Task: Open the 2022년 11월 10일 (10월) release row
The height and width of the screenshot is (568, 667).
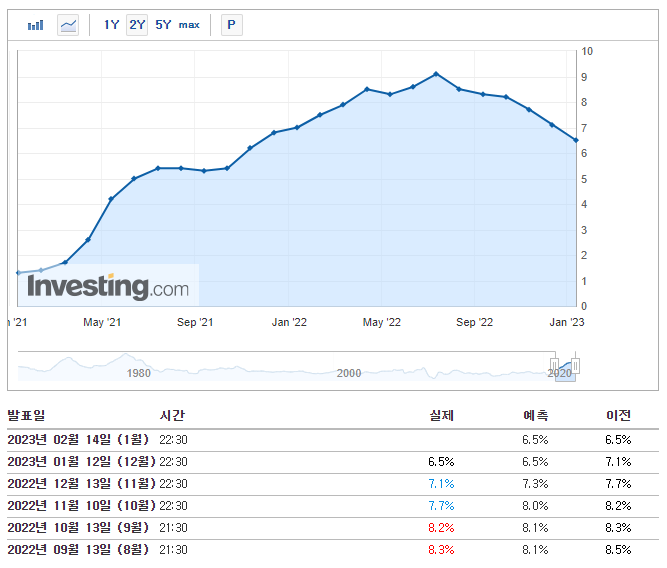Action: pos(333,506)
